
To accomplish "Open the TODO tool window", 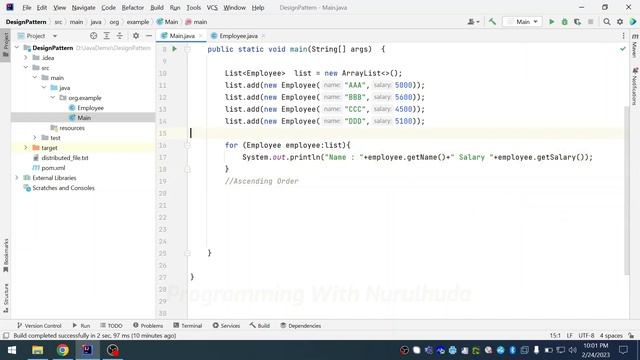I will [x=111, y=326].
